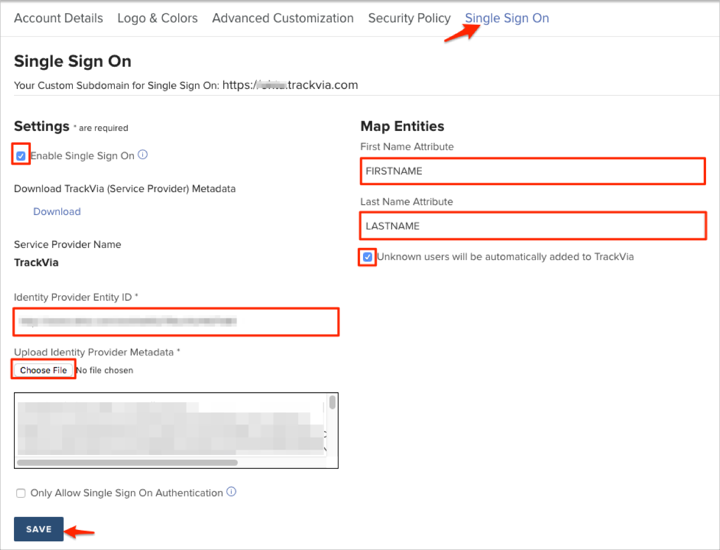Uncheck automatically adding unknown users to TrackVia
The image size is (720, 550).
coord(368,257)
